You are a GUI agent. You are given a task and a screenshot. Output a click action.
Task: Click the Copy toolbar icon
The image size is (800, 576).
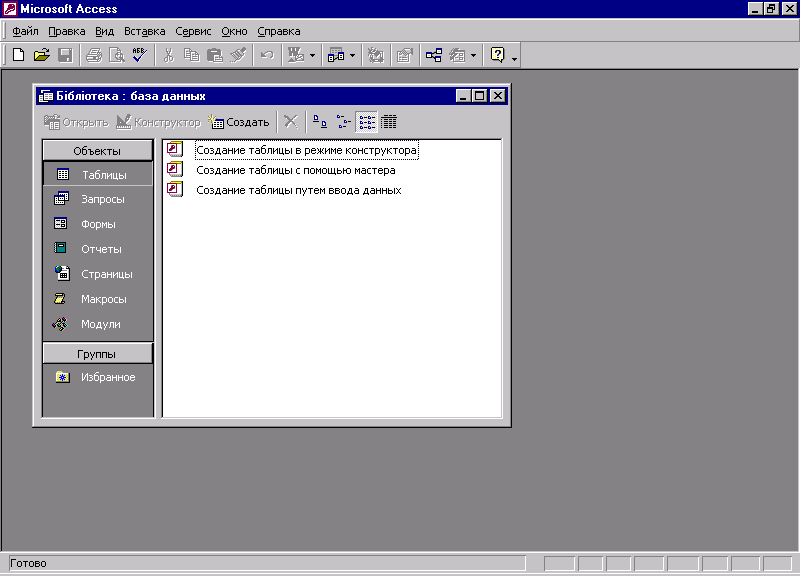tap(191, 55)
